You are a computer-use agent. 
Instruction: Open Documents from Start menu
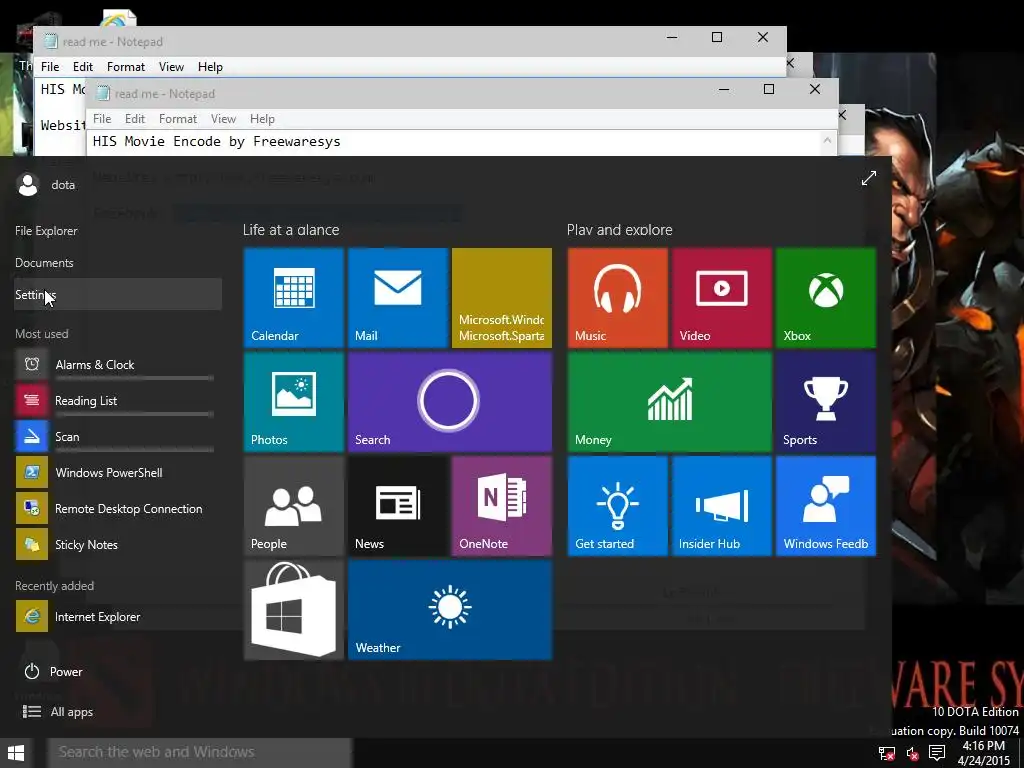44,263
